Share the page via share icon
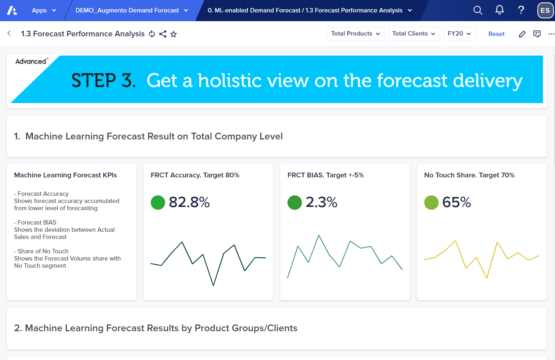 coord(162,34)
